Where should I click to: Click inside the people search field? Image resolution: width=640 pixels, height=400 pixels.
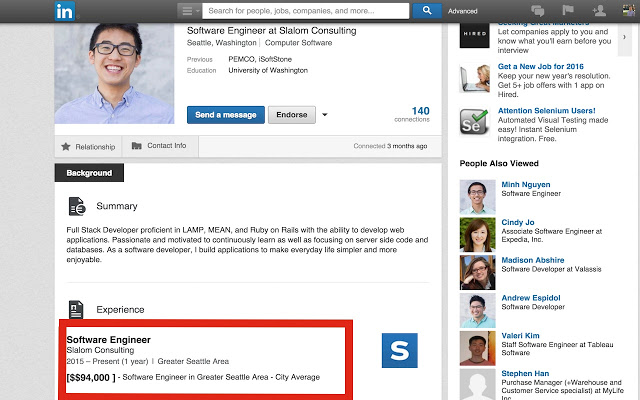(x=306, y=11)
